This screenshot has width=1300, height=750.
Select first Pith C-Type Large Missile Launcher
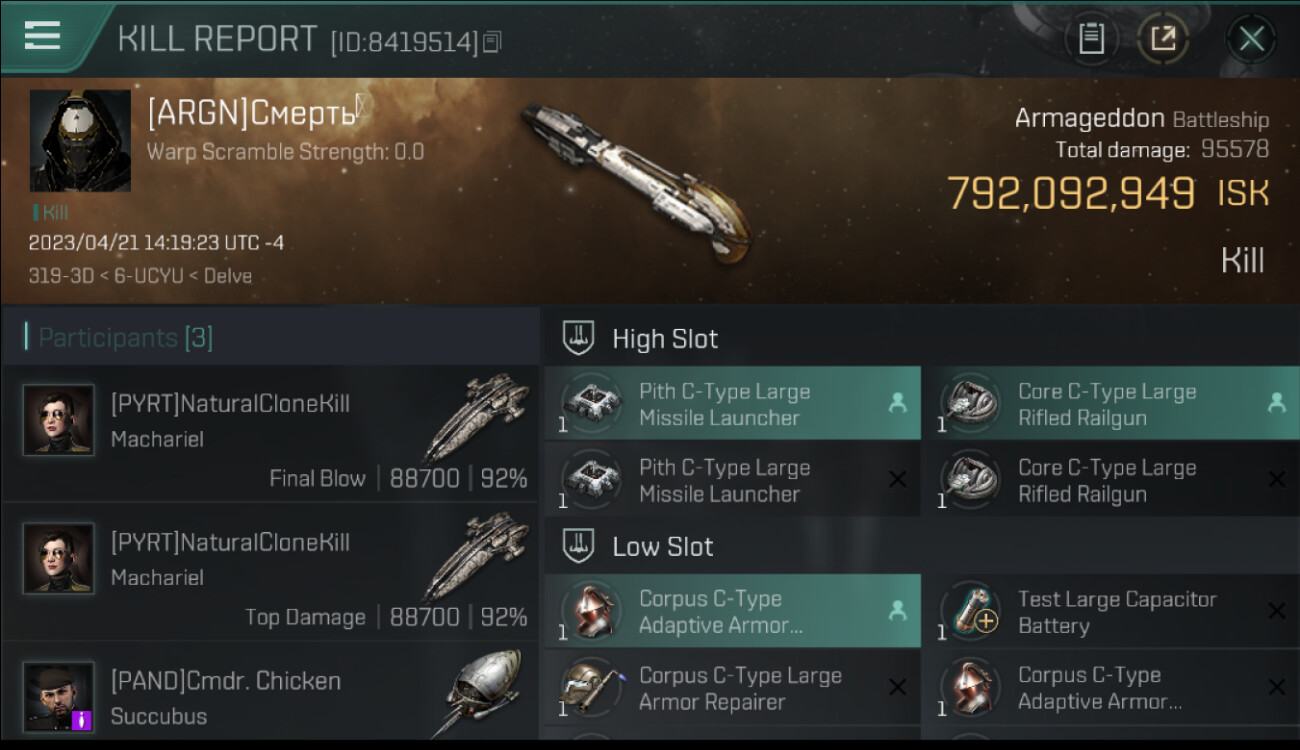(732, 403)
